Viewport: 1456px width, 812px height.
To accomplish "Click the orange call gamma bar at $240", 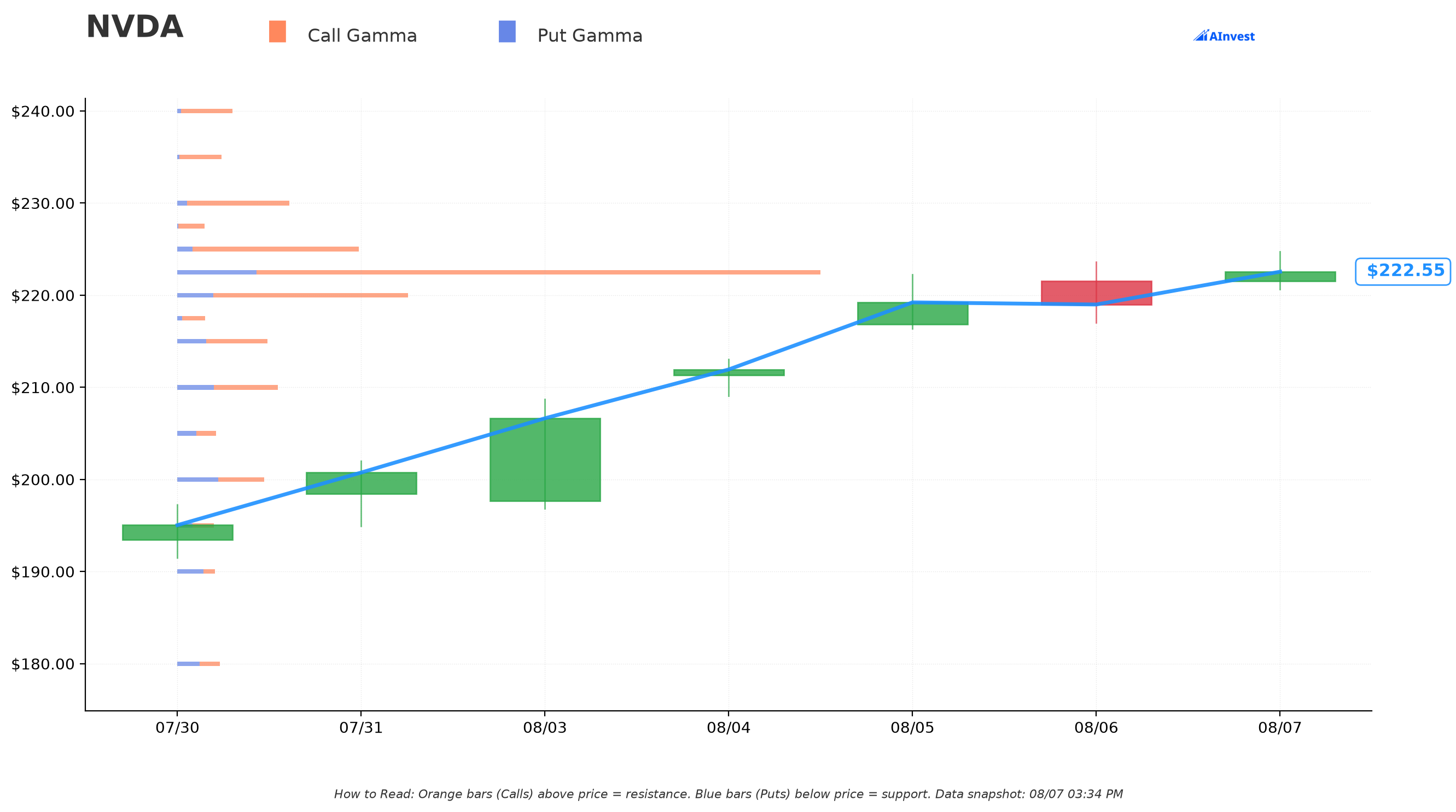I will 207,111.
